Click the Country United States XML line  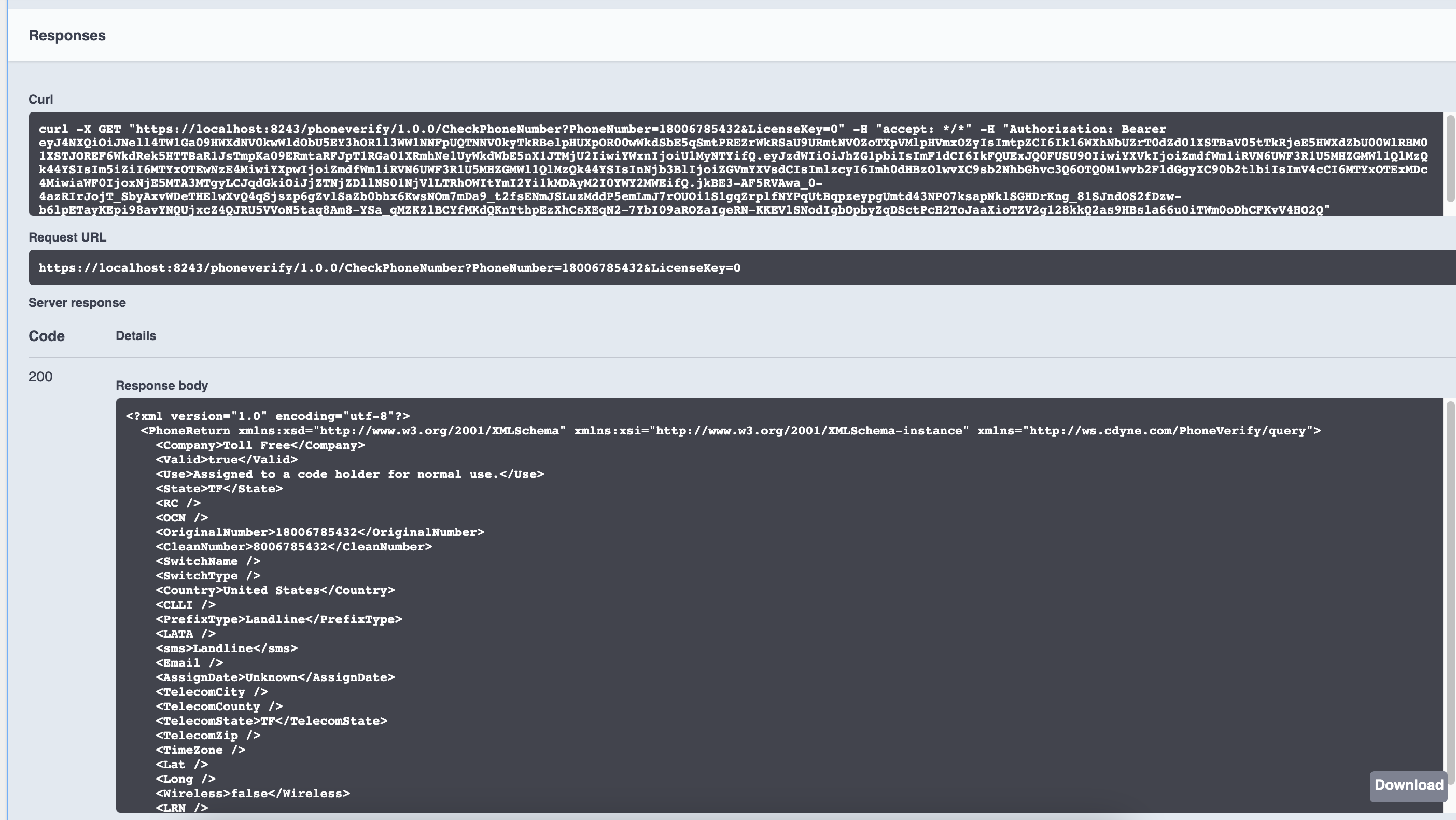pyautogui.click(x=275, y=590)
